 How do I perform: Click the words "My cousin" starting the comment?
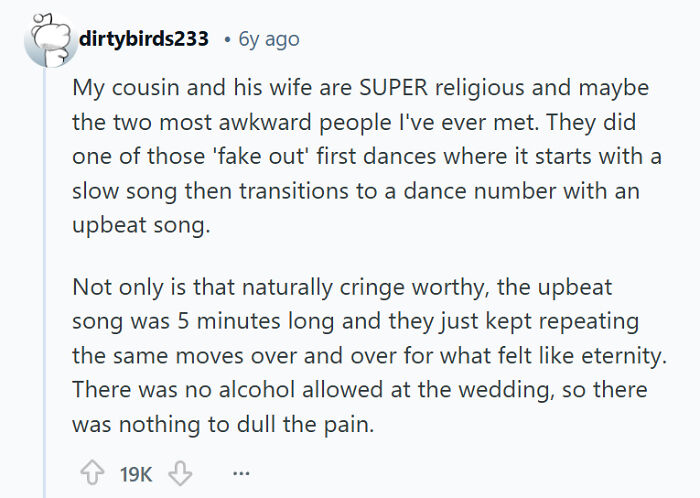pos(113,88)
